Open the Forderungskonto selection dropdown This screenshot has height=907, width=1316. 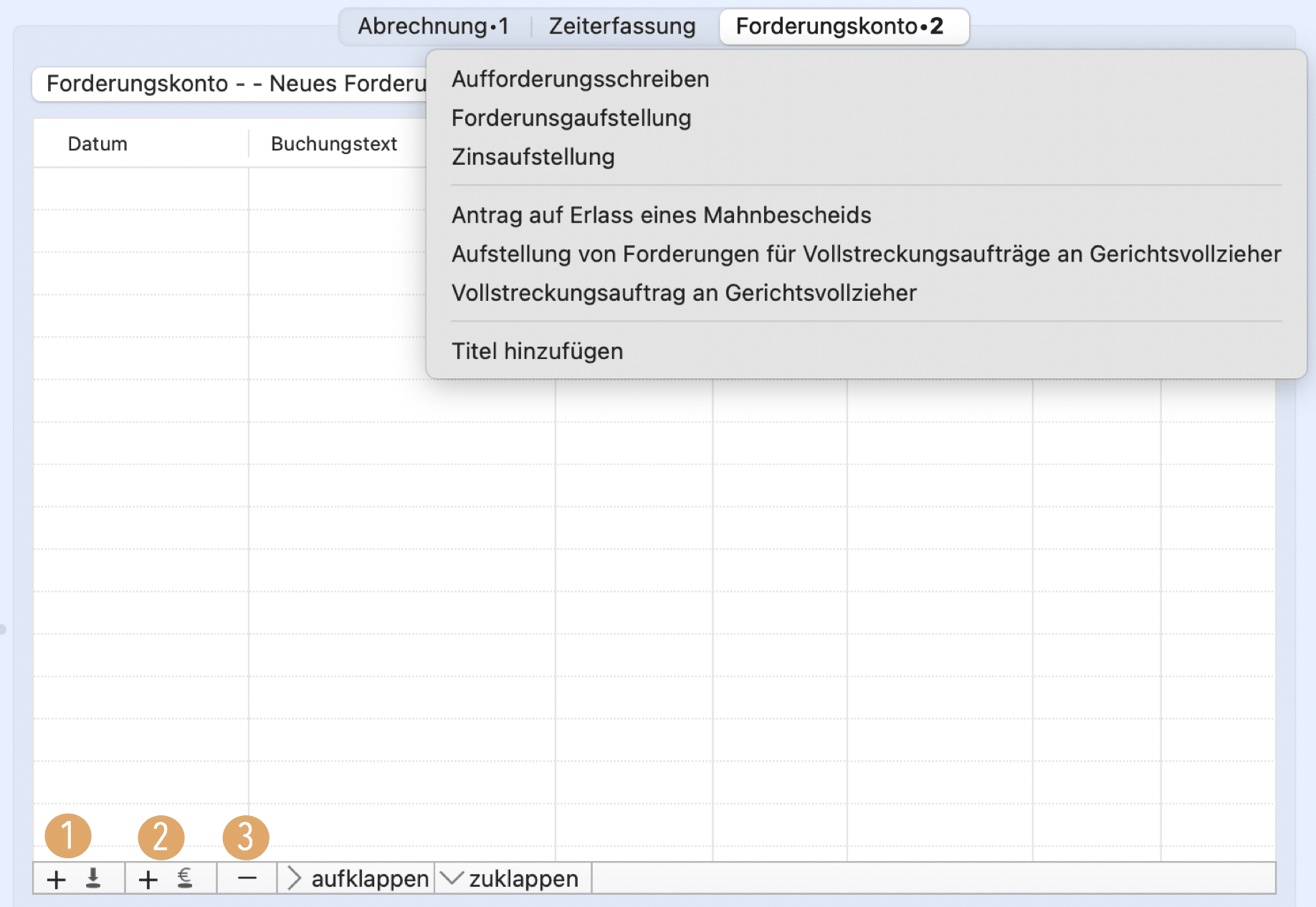point(229,84)
